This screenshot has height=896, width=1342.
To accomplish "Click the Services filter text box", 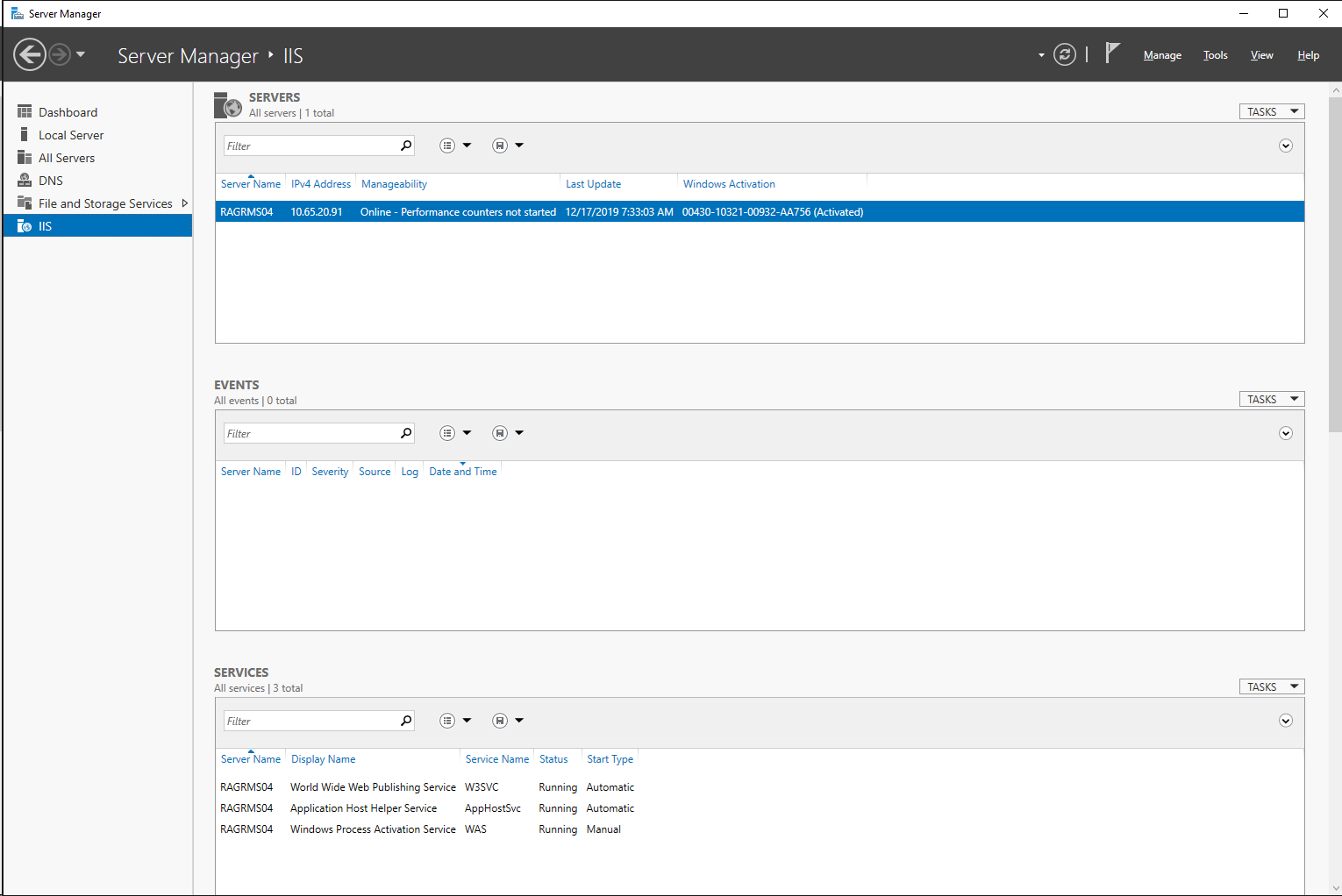I will click(311, 721).
